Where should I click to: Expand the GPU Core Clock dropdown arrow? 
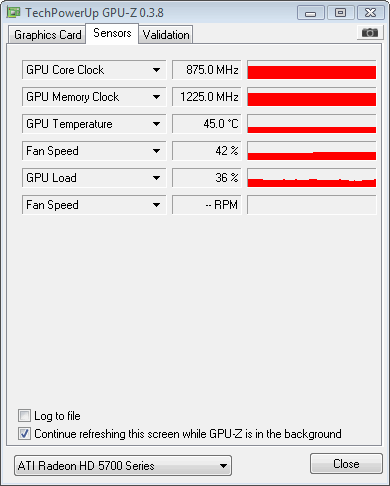(156, 70)
